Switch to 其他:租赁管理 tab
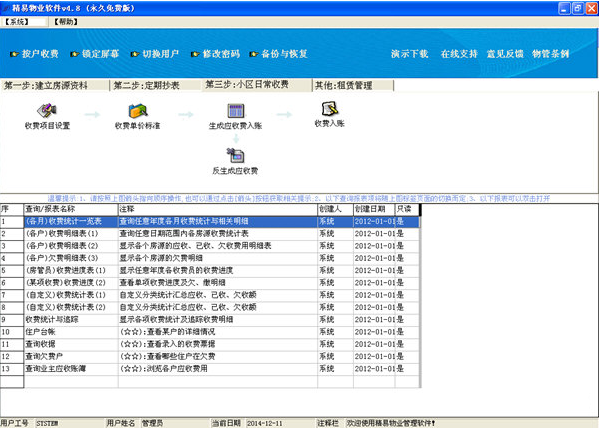The width and height of the screenshot is (601, 429). coord(353,85)
